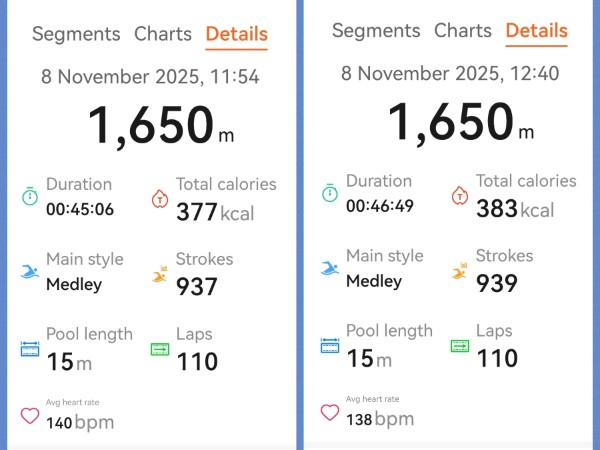Tap the Main style swimmer icon, left panel

30,272
